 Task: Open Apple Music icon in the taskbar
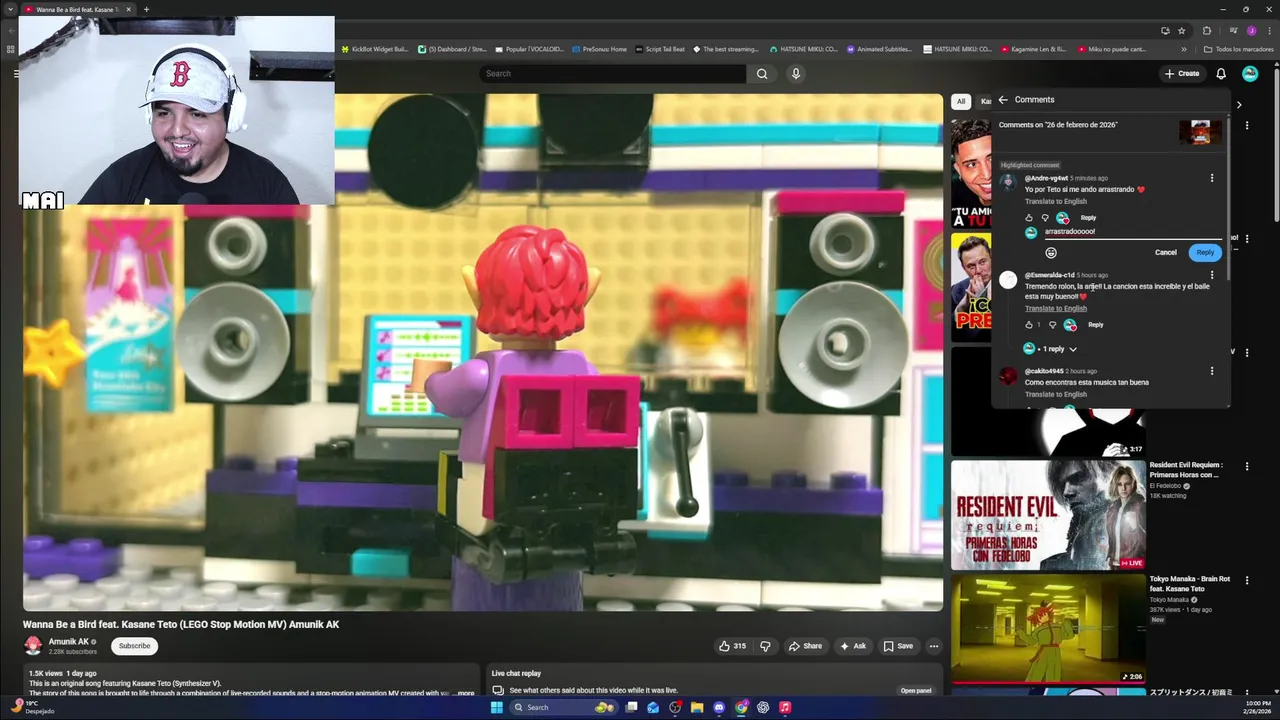pyautogui.click(x=785, y=707)
